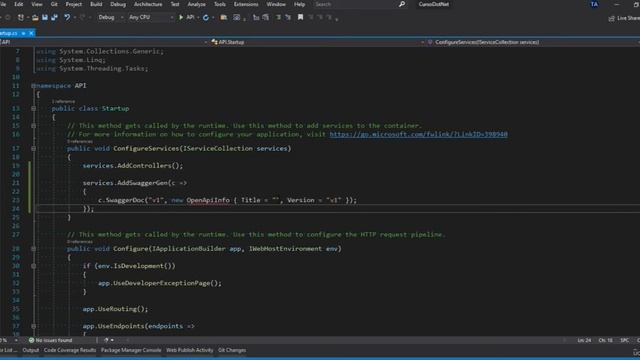Image resolution: width=640 pixels, height=360 pixels.
Task: Open the Project menu
Action: click(73, 4)
